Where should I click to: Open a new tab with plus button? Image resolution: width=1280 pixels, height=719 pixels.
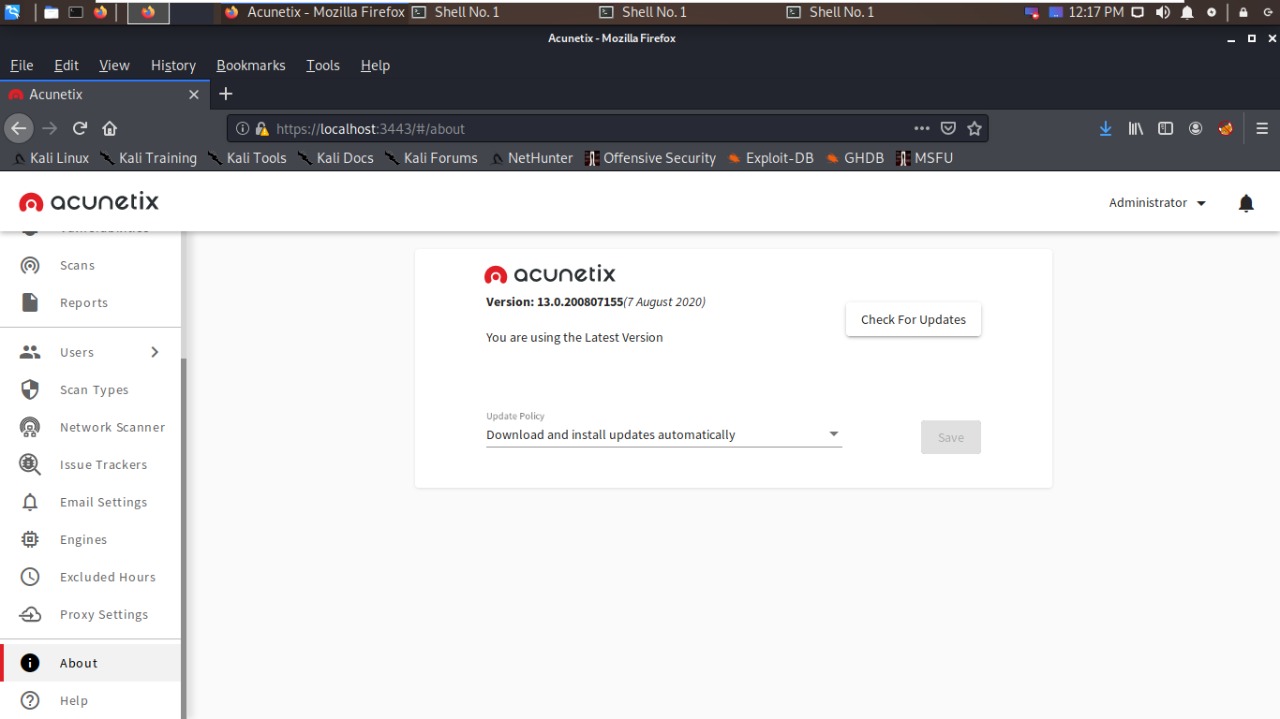226,94
